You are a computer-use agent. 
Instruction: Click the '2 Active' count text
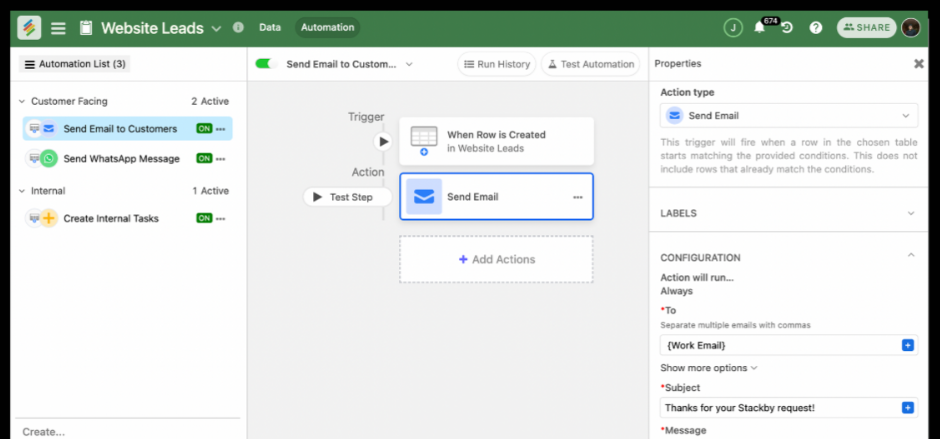click(x=210, y=101)
